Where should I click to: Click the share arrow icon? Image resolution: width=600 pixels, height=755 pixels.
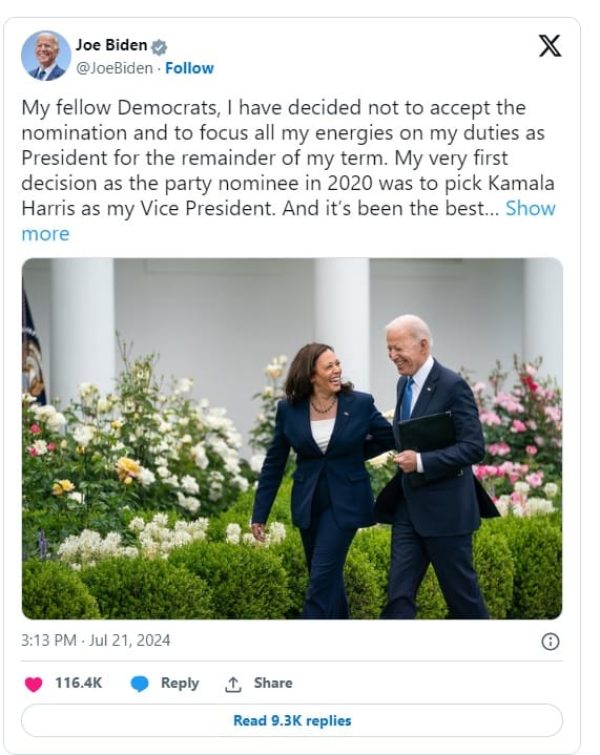234,684
